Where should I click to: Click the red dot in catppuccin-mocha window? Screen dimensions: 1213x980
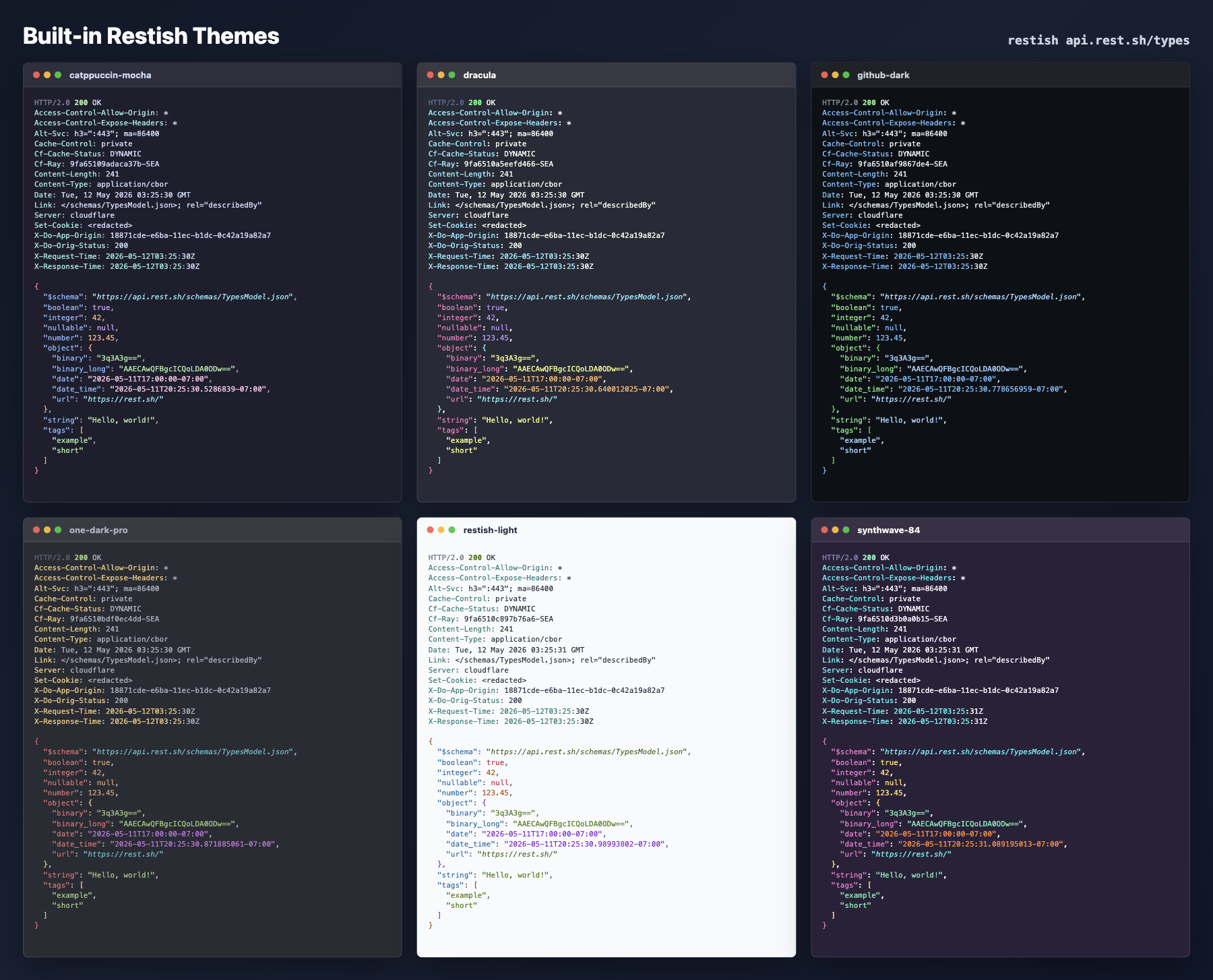tap(36, 75)
